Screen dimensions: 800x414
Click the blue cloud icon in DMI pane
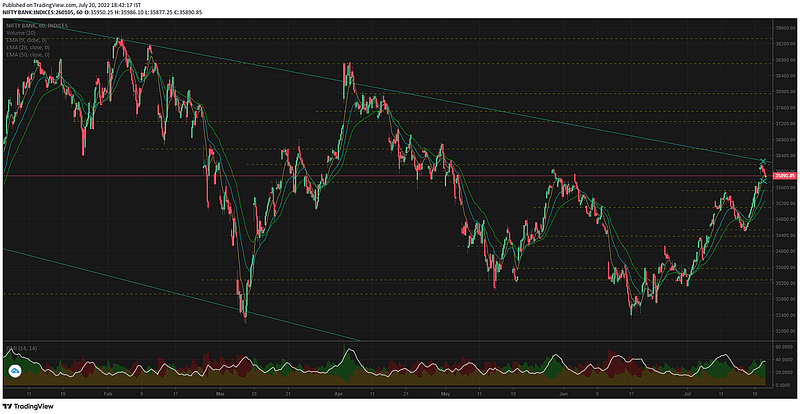click(14, 373)
